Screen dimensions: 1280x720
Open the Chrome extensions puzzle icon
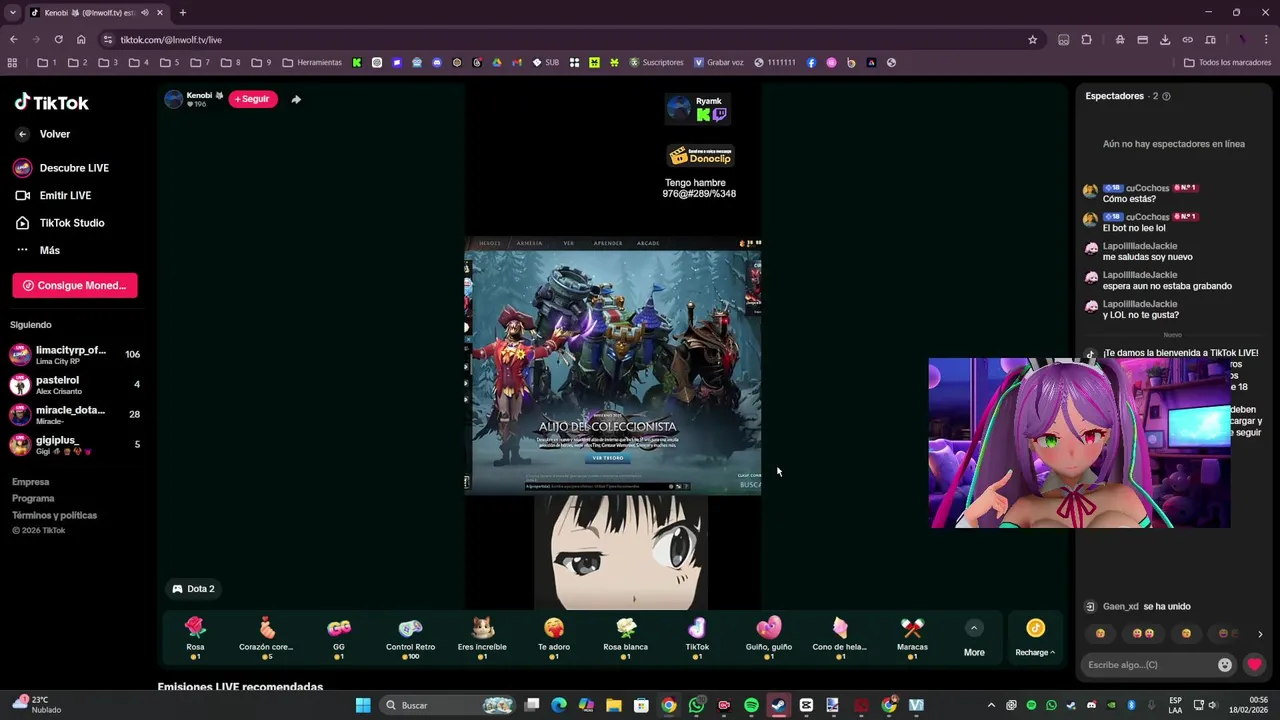pyautogui.click(x=1087, y=40)
